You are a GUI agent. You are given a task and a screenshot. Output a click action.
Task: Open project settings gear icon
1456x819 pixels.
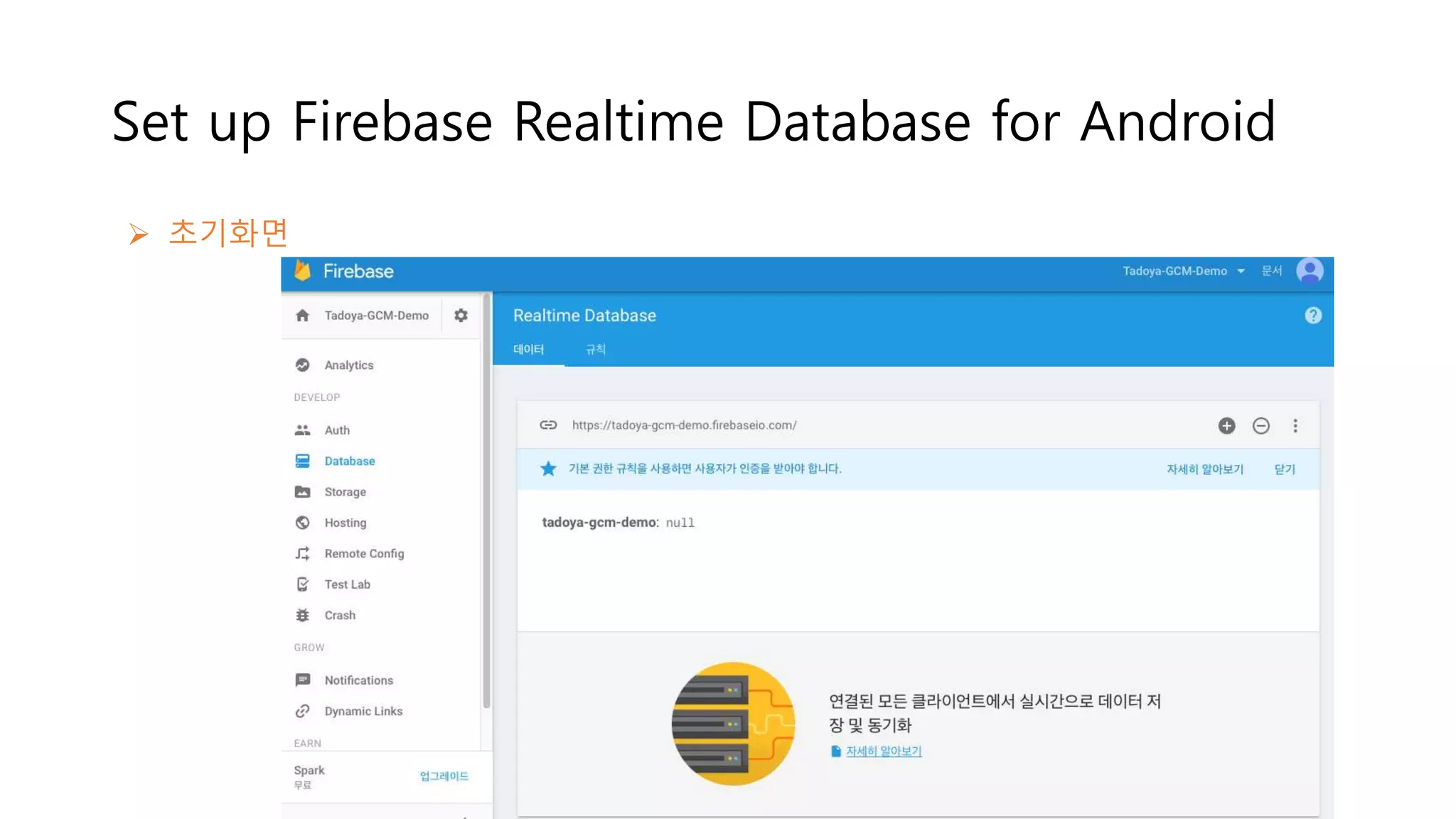[461, 315]
